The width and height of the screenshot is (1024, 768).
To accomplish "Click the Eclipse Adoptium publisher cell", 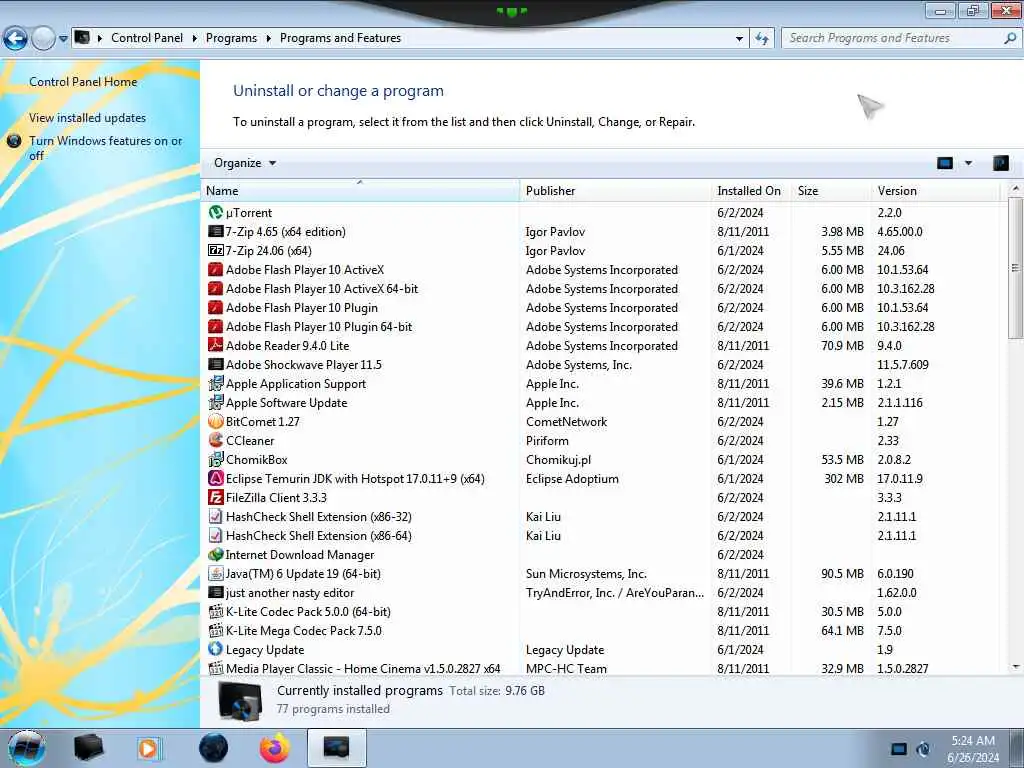I will 572,478.
